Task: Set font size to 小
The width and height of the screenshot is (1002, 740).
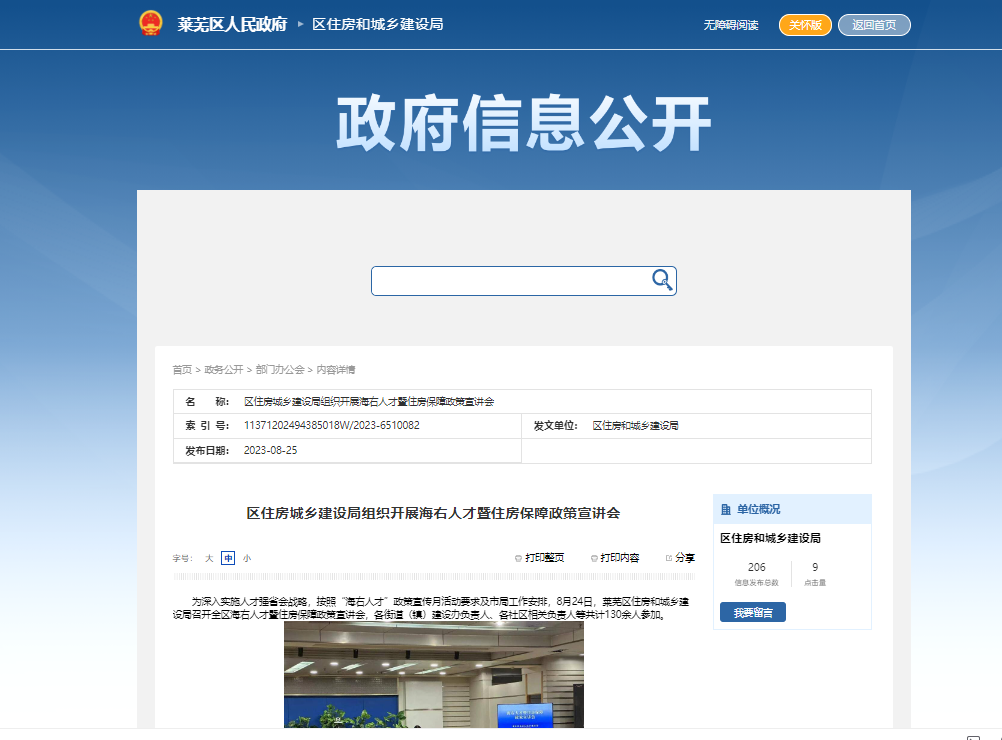Action: click(x=247, y=558)
